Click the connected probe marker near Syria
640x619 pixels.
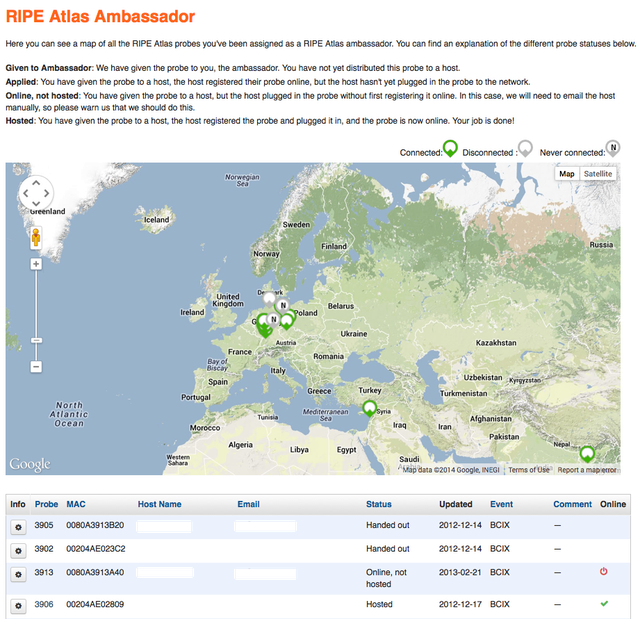coord(369,408)
